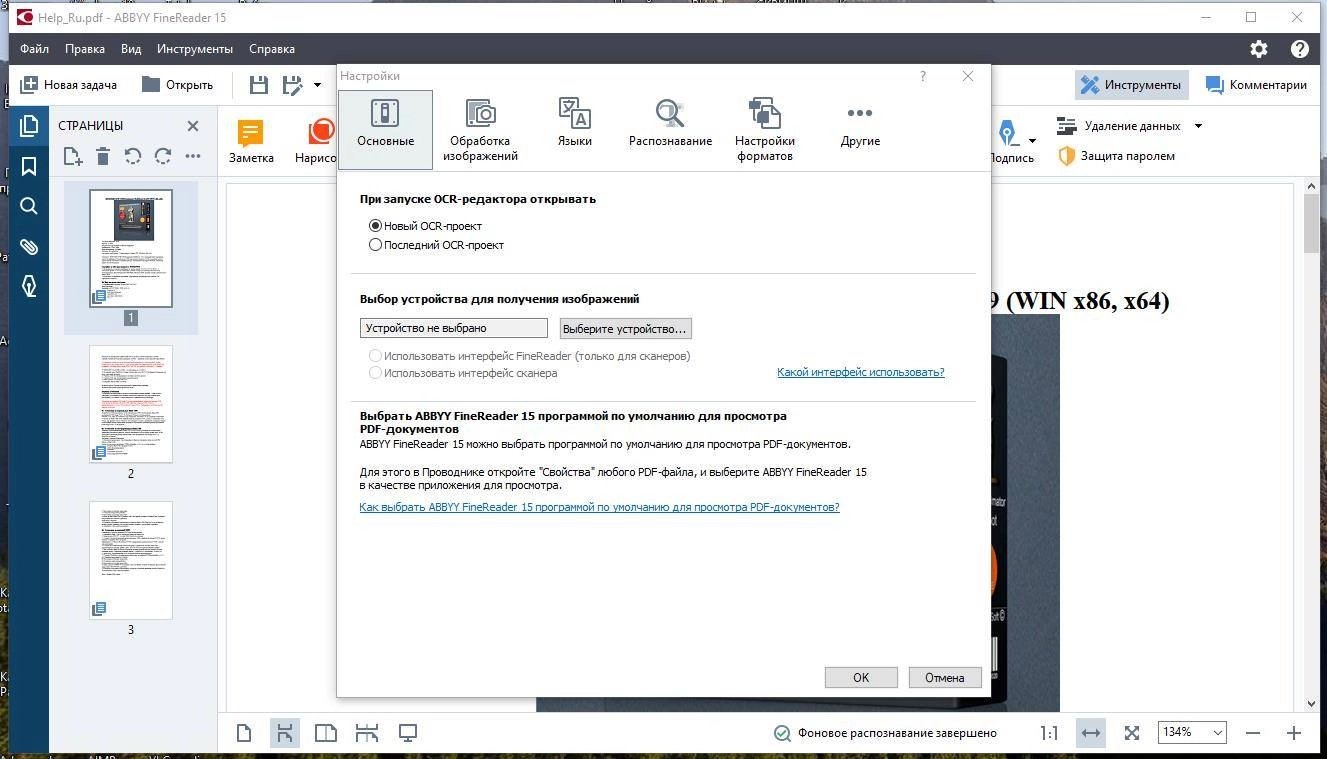Open the Вид menu
Screen dimensions: 1327x759
coord(131,48)
